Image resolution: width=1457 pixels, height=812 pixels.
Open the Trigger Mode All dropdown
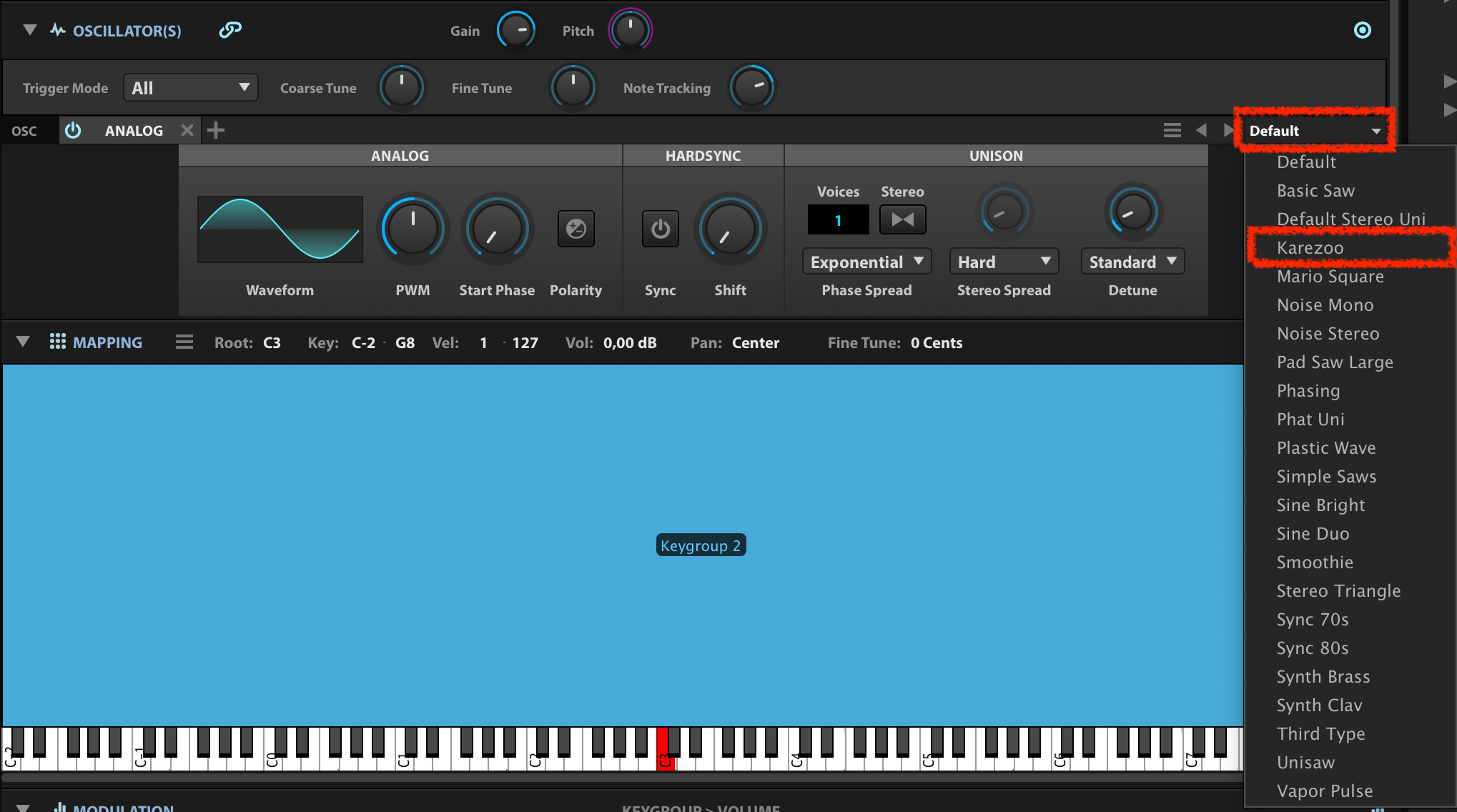(190, 88)
